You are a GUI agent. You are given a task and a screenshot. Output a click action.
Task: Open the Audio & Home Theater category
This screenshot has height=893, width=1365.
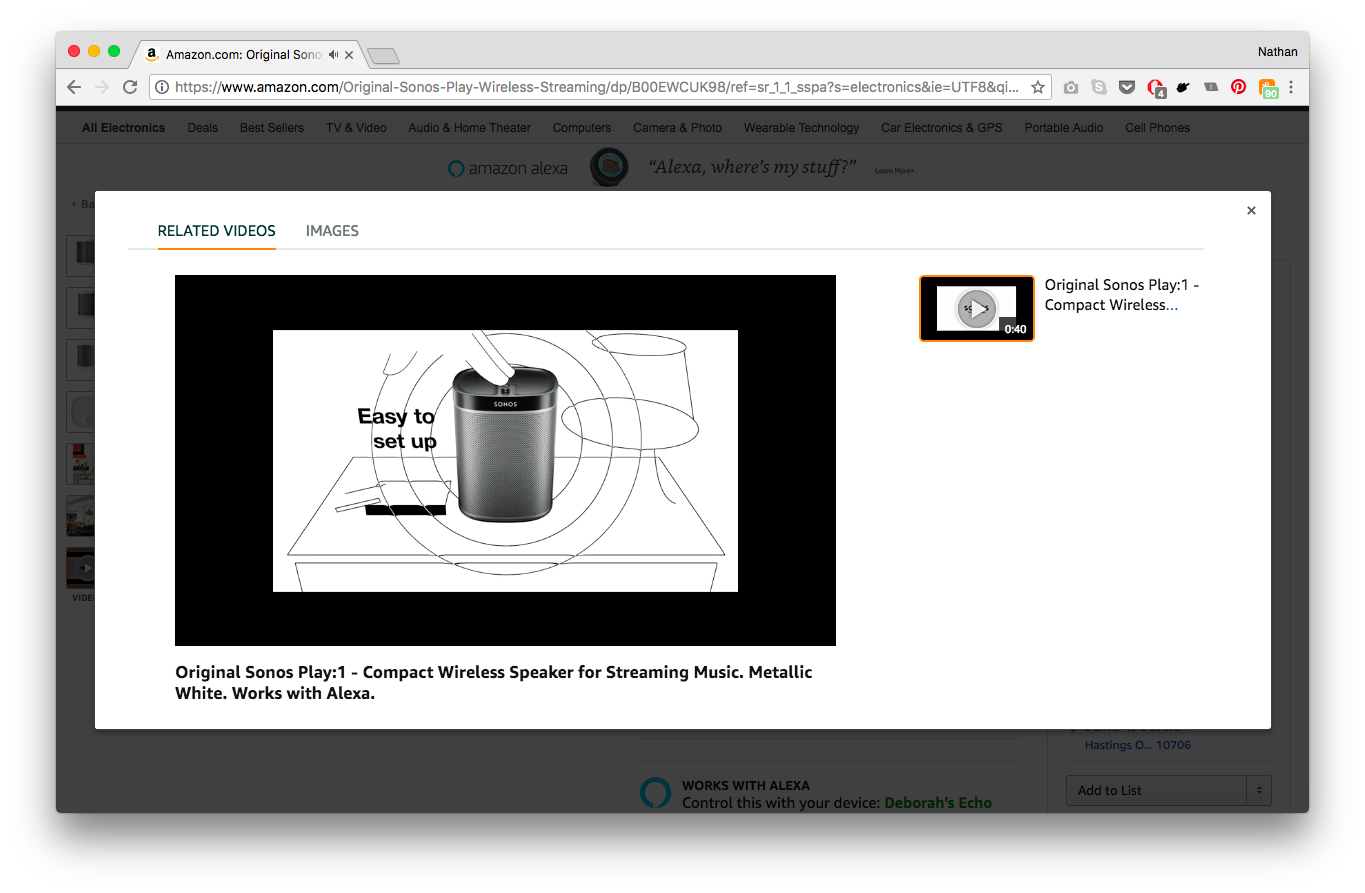470,128
